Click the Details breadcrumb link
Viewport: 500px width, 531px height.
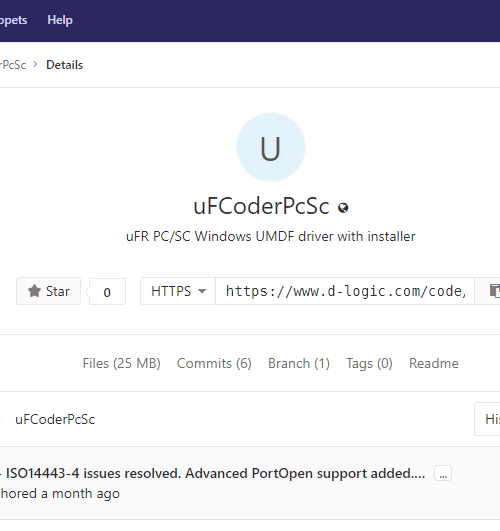64,65
